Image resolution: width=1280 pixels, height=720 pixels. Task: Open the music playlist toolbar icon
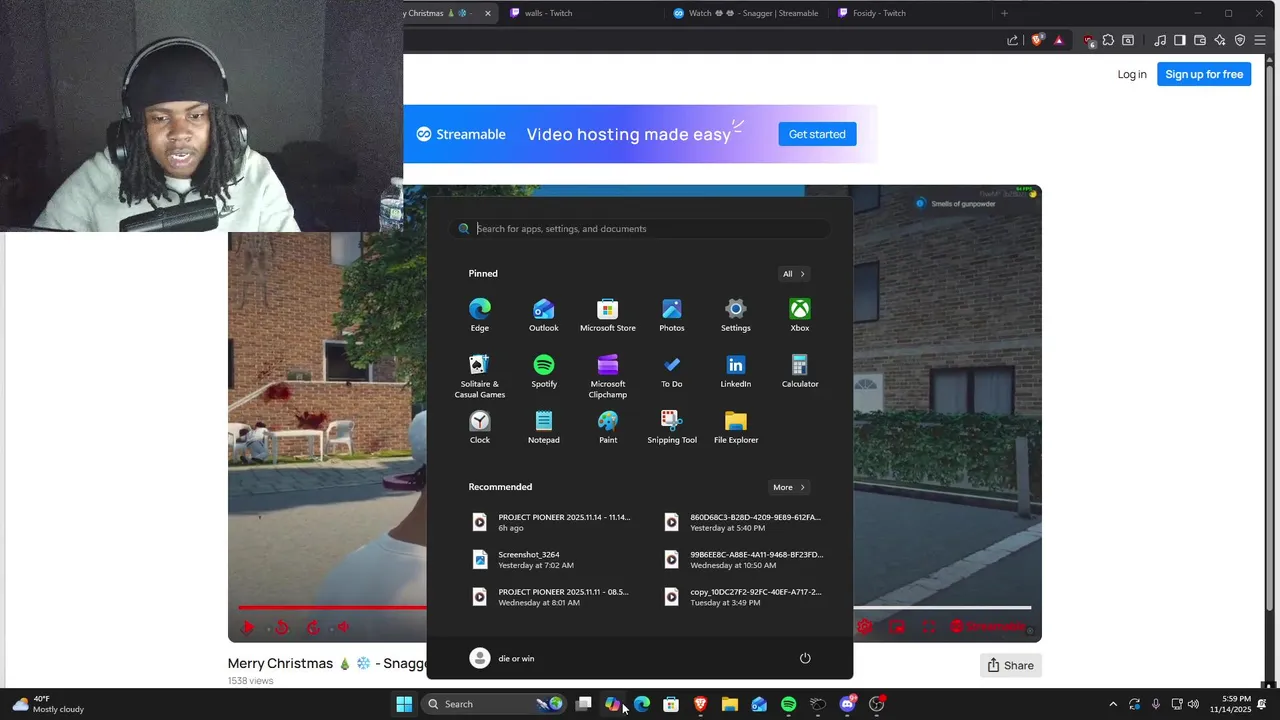pos(1160,40)
